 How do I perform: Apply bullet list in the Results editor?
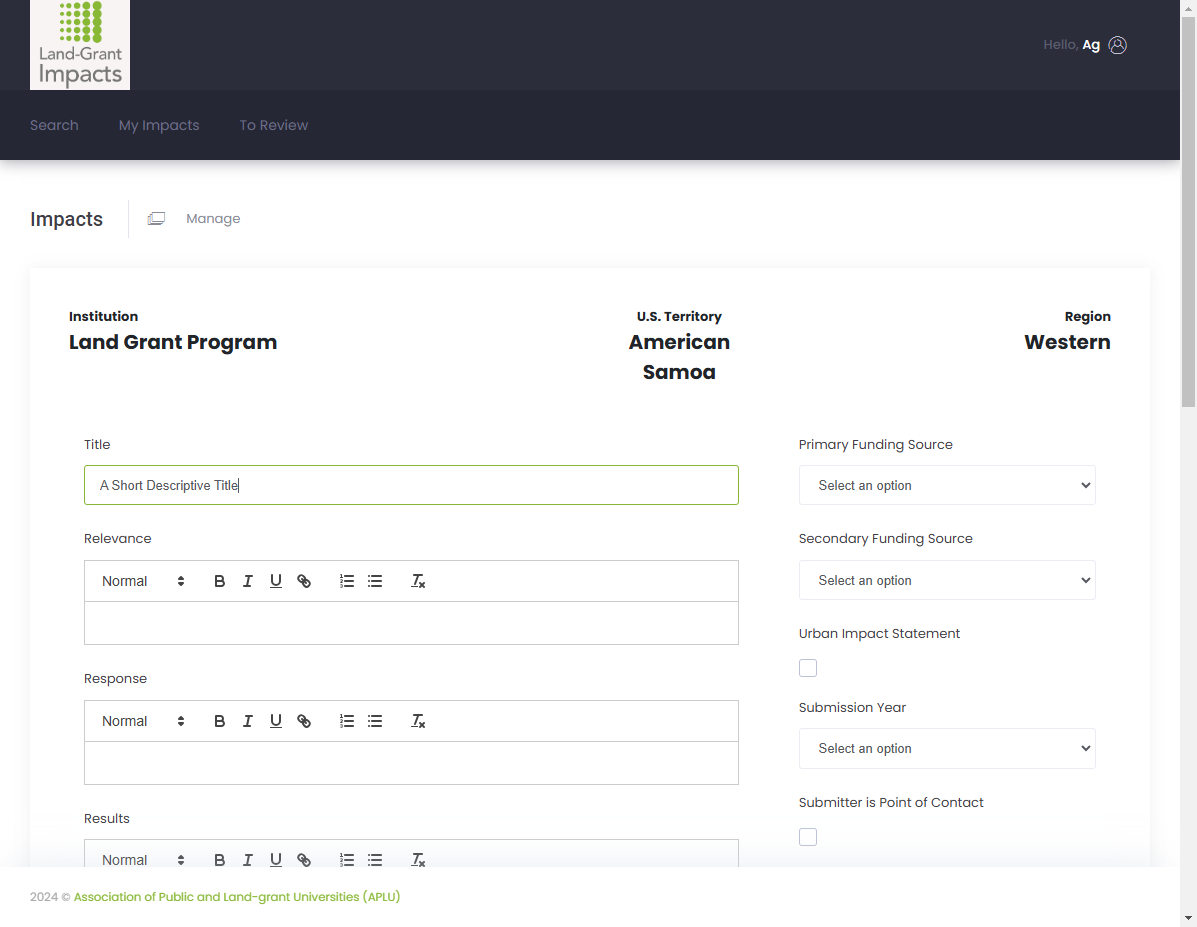[x=375, y=859]
